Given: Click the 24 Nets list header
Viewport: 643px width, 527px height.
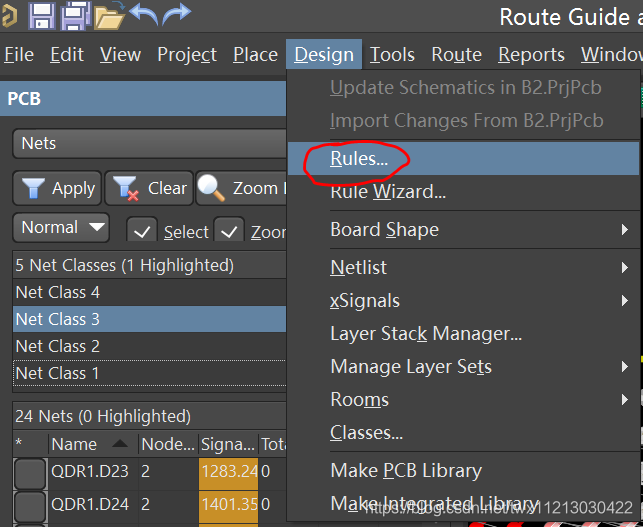Looking at the screenshot, I should 149,416.
